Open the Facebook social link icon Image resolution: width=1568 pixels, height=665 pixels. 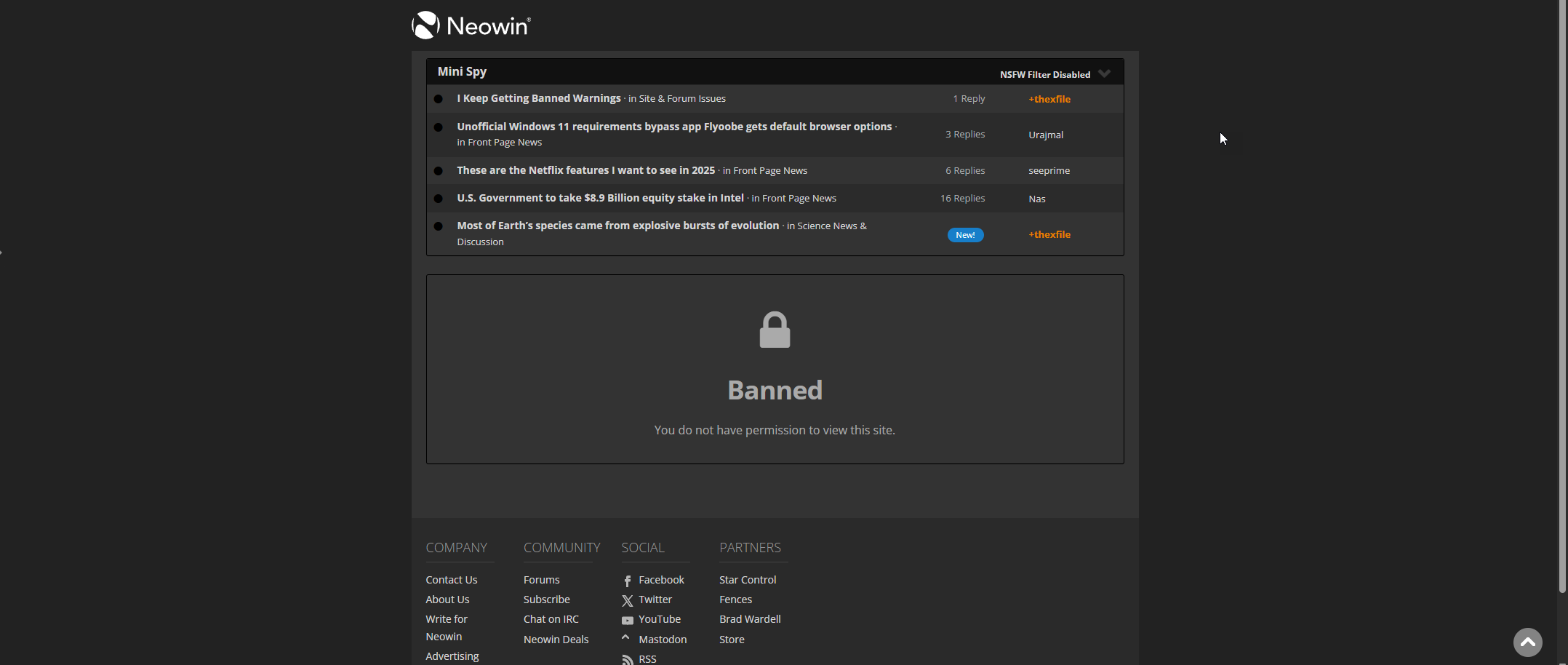click(x=628, y=581)
